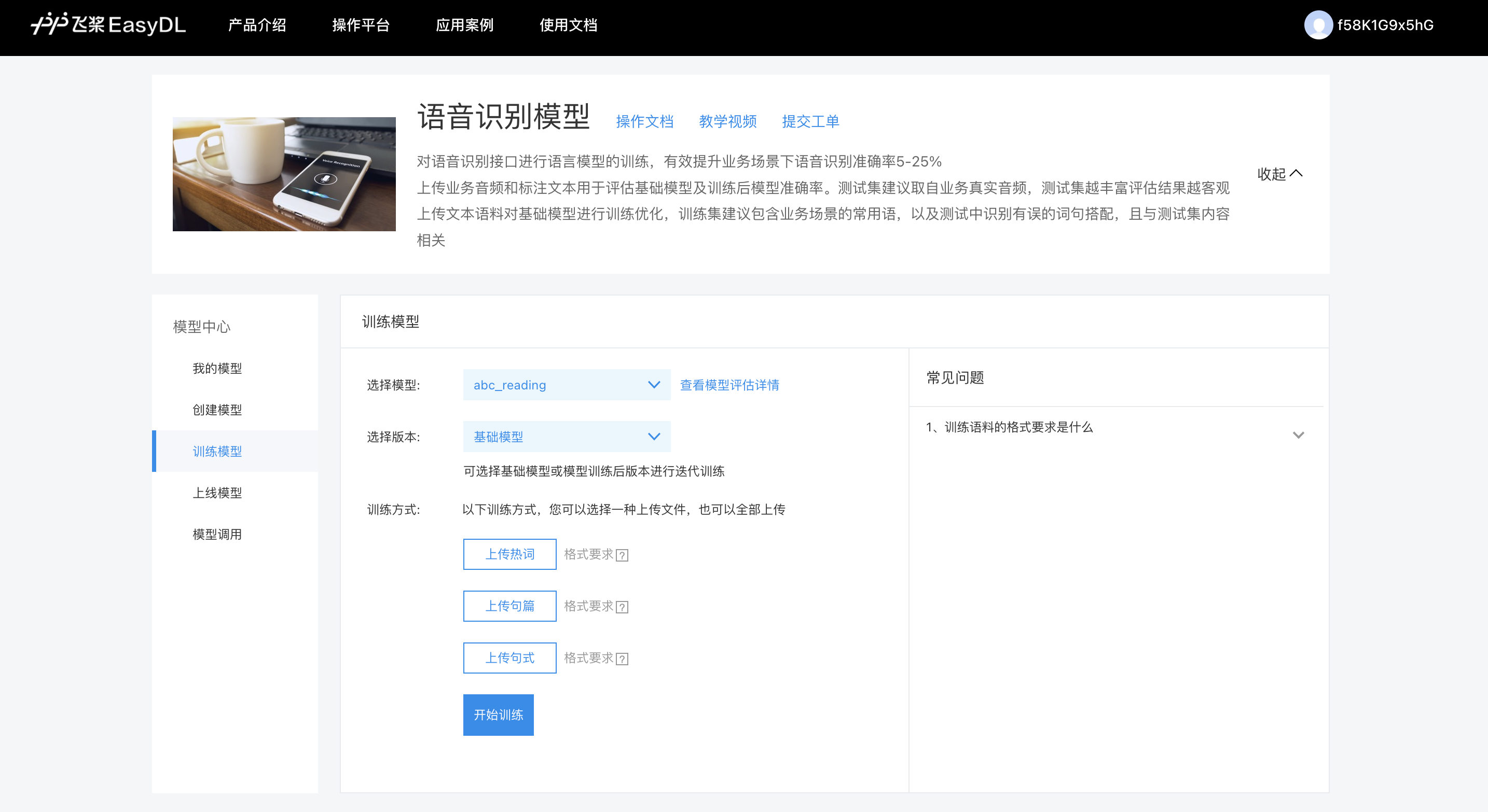Open the 选择版本 dropdown showing 基础模型
The image size is (1488, 812).
566,436
